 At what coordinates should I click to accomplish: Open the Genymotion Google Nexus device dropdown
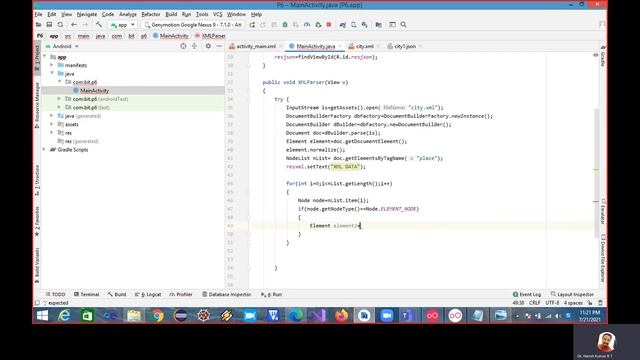(193, 25)
